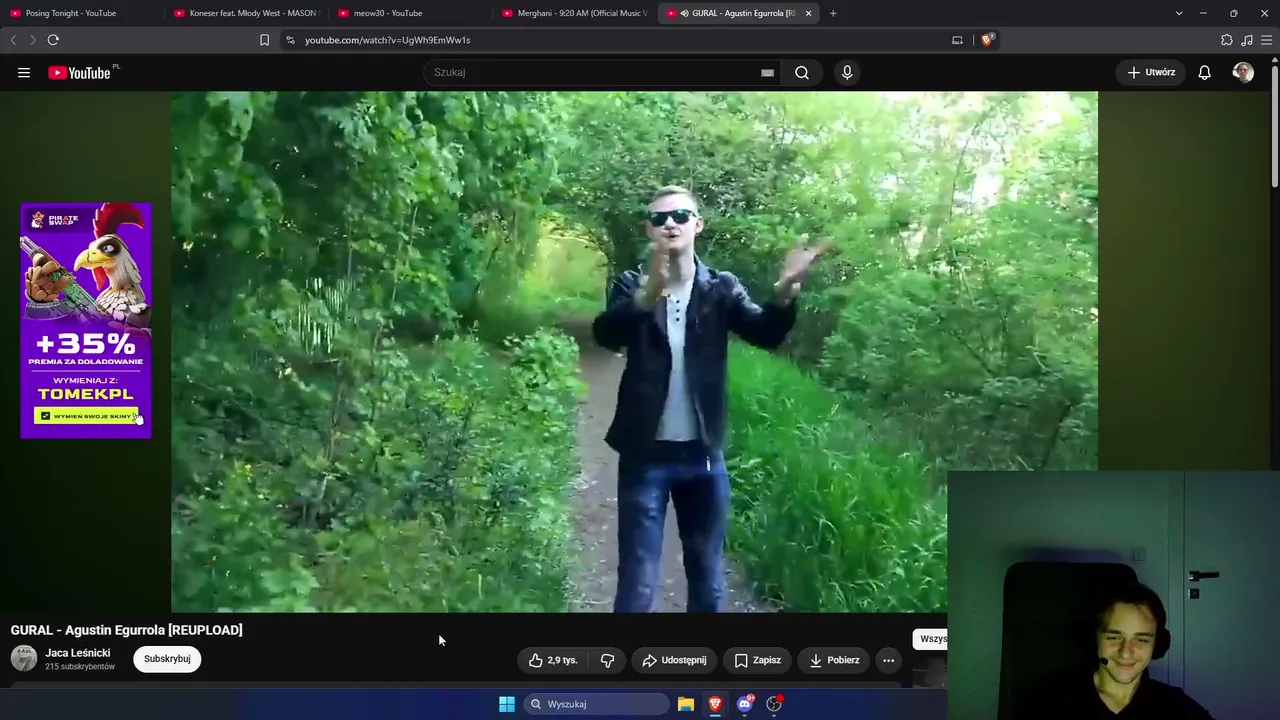
Task: Switch to the meow30 tab
Action: [x=410, y=13]
